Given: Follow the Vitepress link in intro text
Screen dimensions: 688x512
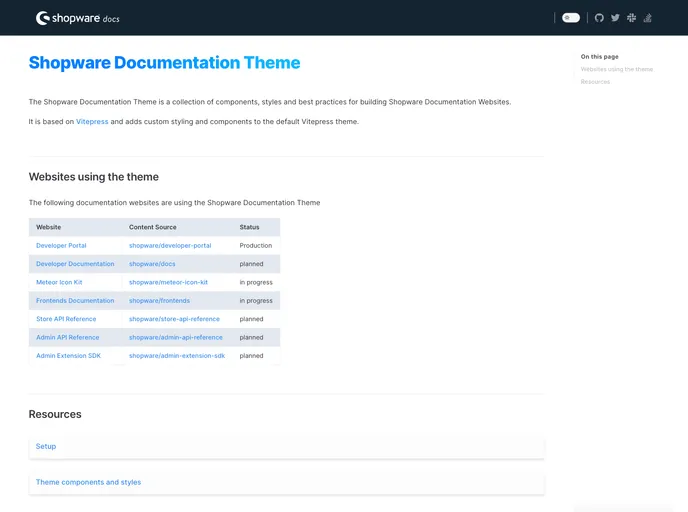Looking at the screenshot, I should click(92, 122).
